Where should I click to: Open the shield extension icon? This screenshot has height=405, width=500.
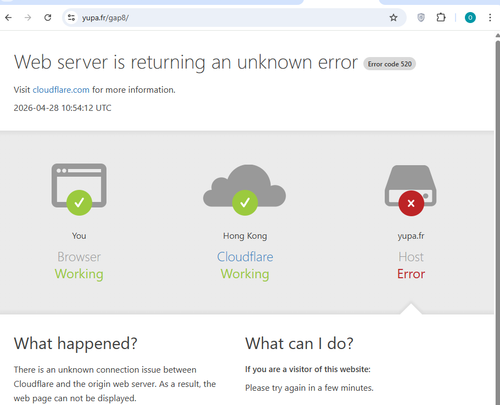[421, 18]
